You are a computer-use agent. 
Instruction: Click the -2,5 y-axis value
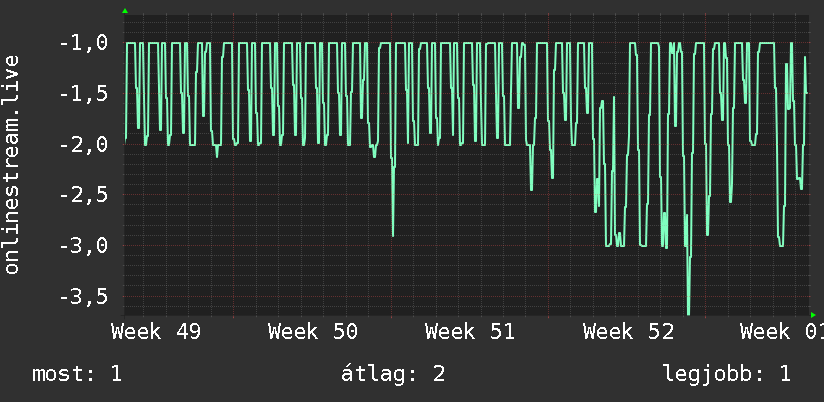(x=84, y=195)
